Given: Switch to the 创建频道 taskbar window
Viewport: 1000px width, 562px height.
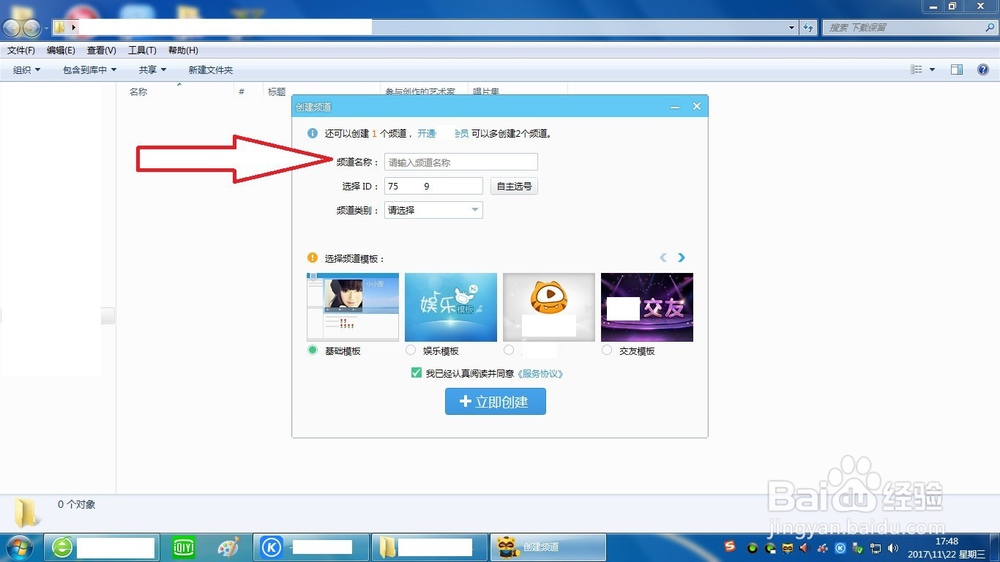Looking at the screenshot, I should (x=547, y=547).
